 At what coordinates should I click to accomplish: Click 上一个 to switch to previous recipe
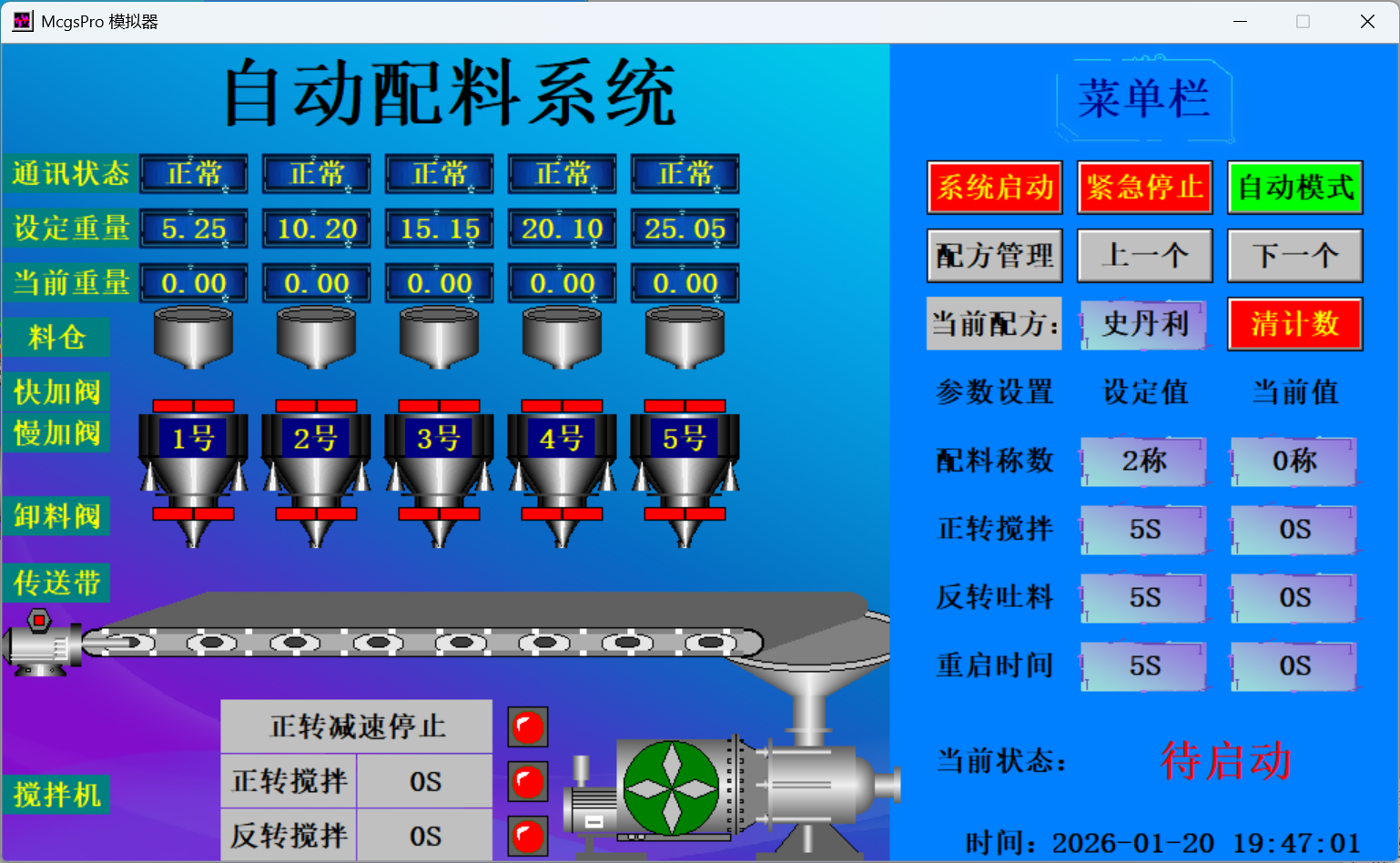(x=1143, y=256)
